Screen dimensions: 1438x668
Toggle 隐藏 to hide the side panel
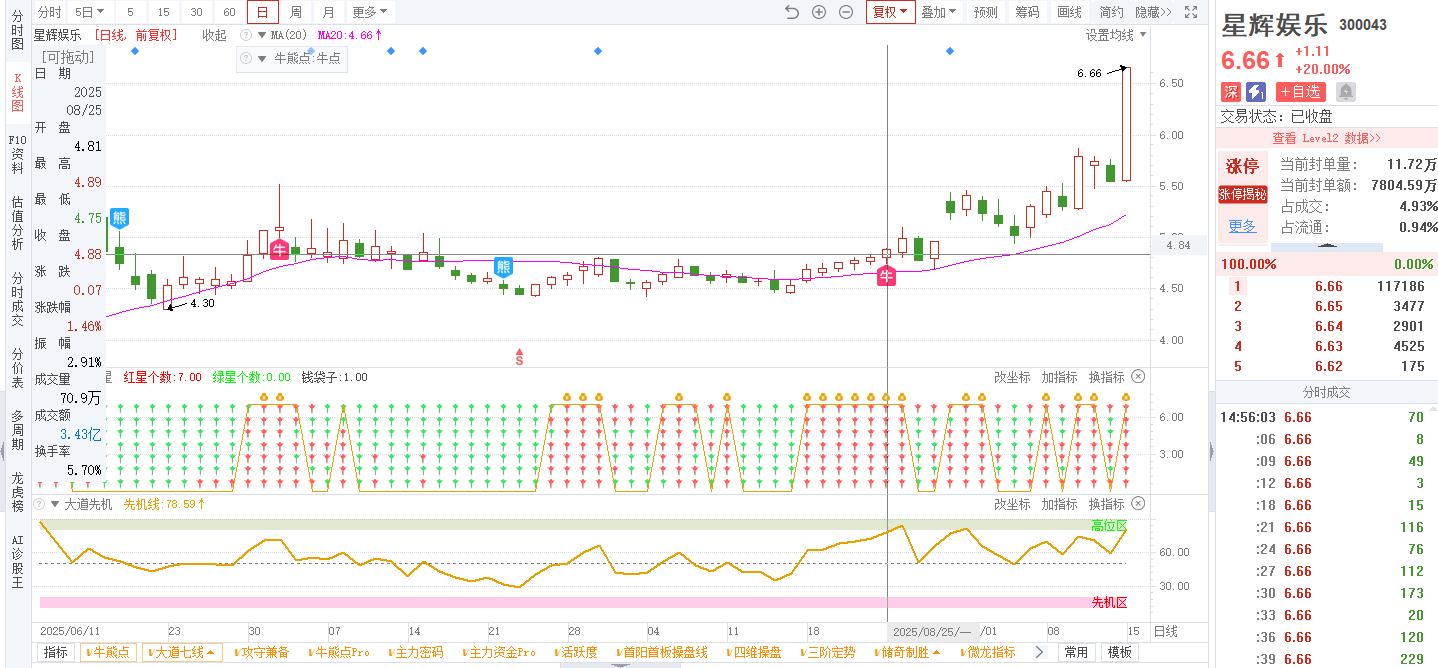[x=1153, y=12]
